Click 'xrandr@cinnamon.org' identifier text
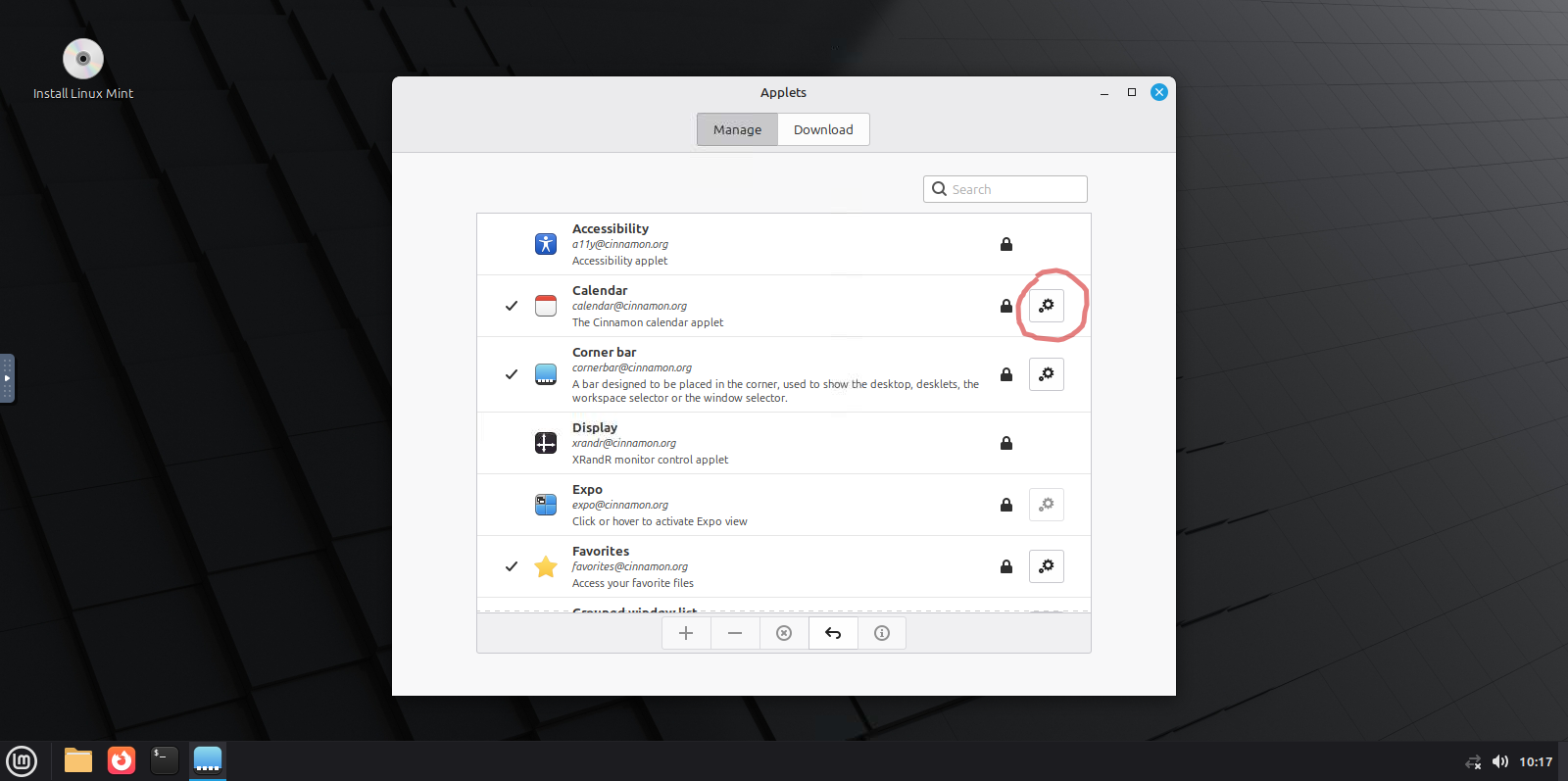Image resolution: width=1568 pixels, height=781 pixels. 624,443
